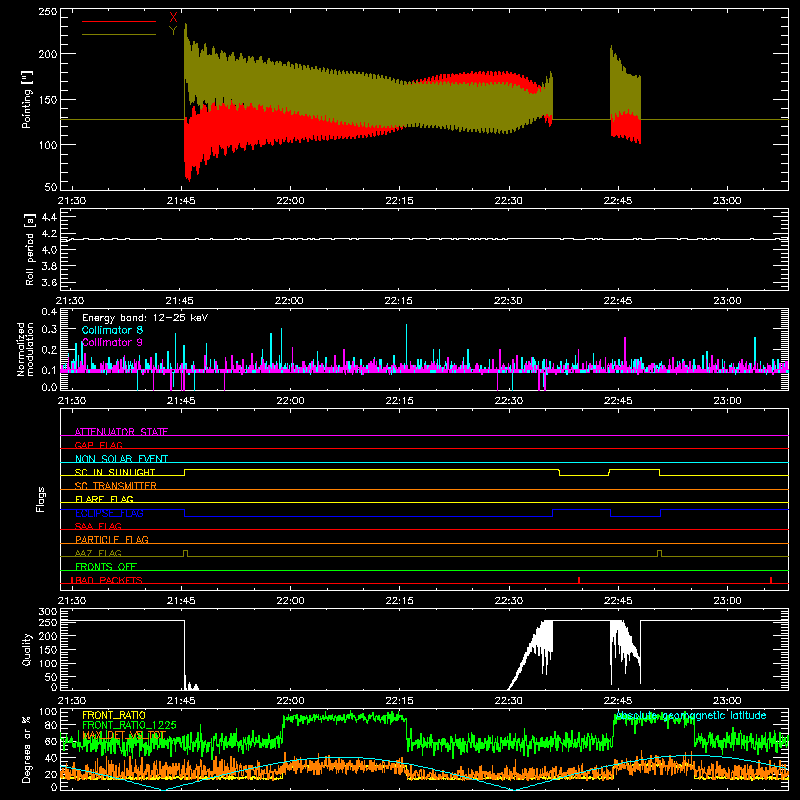This screenshot has width=800, height=800.
Task: Select 'Energy band: 12-25 keV' annotation
Action: point(145,318)
